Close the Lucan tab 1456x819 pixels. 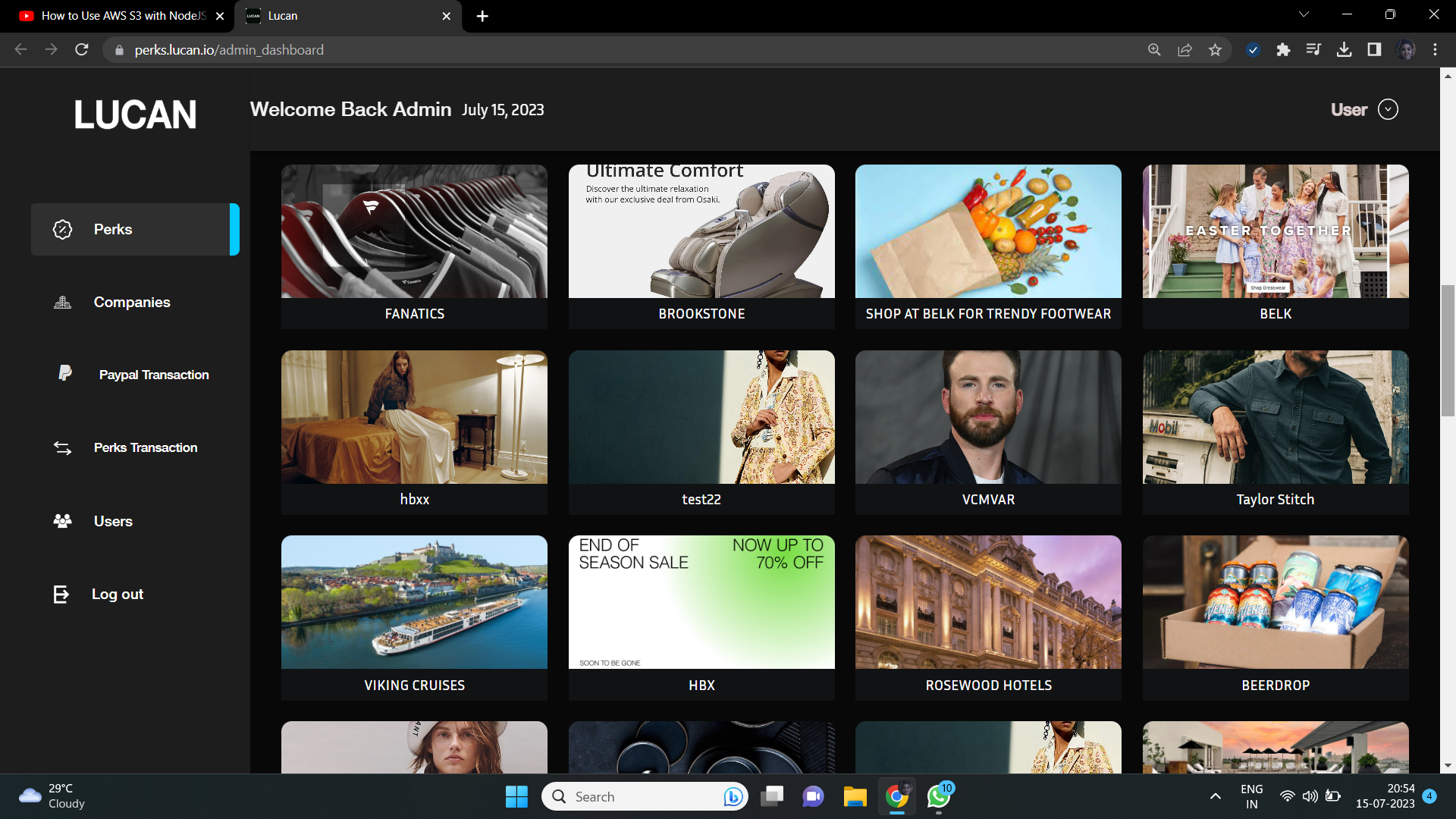(x=446, y=16)
